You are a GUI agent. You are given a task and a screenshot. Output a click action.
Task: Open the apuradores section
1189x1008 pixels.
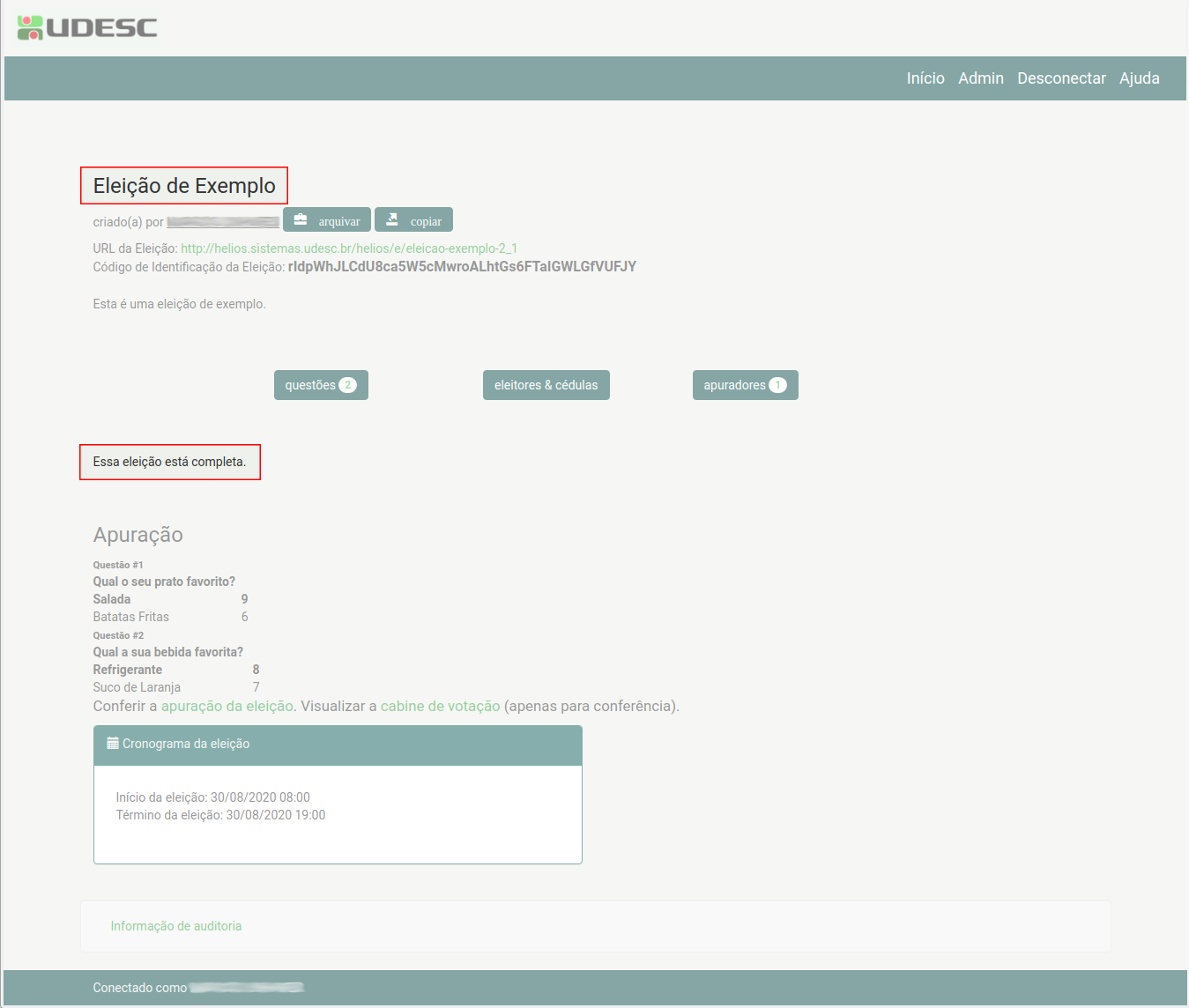click(x=734, y=385)
